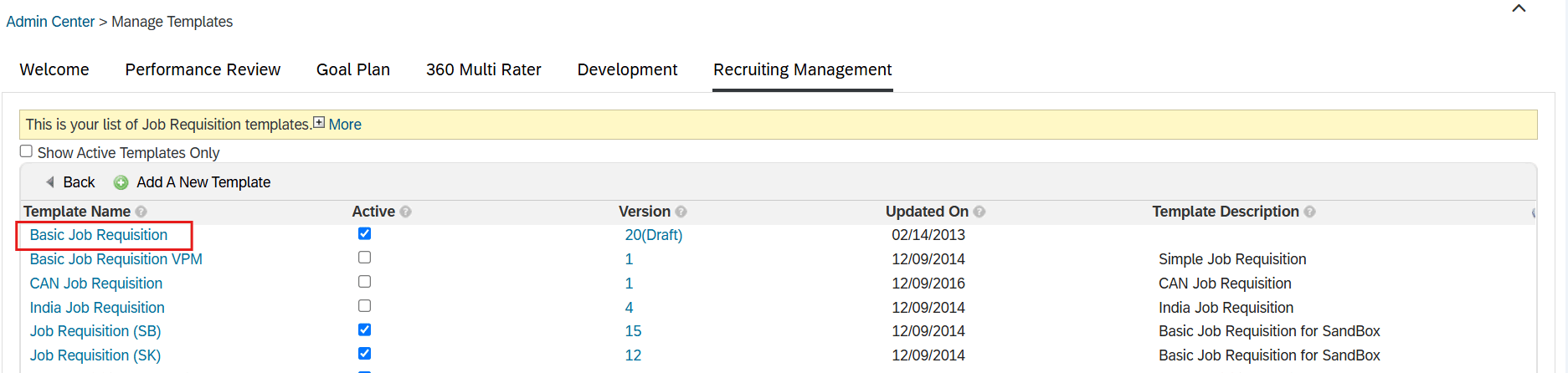Click the help icon next to Version
The height and width of the screenshot is (373, 1568).
(x=681, y=212)
